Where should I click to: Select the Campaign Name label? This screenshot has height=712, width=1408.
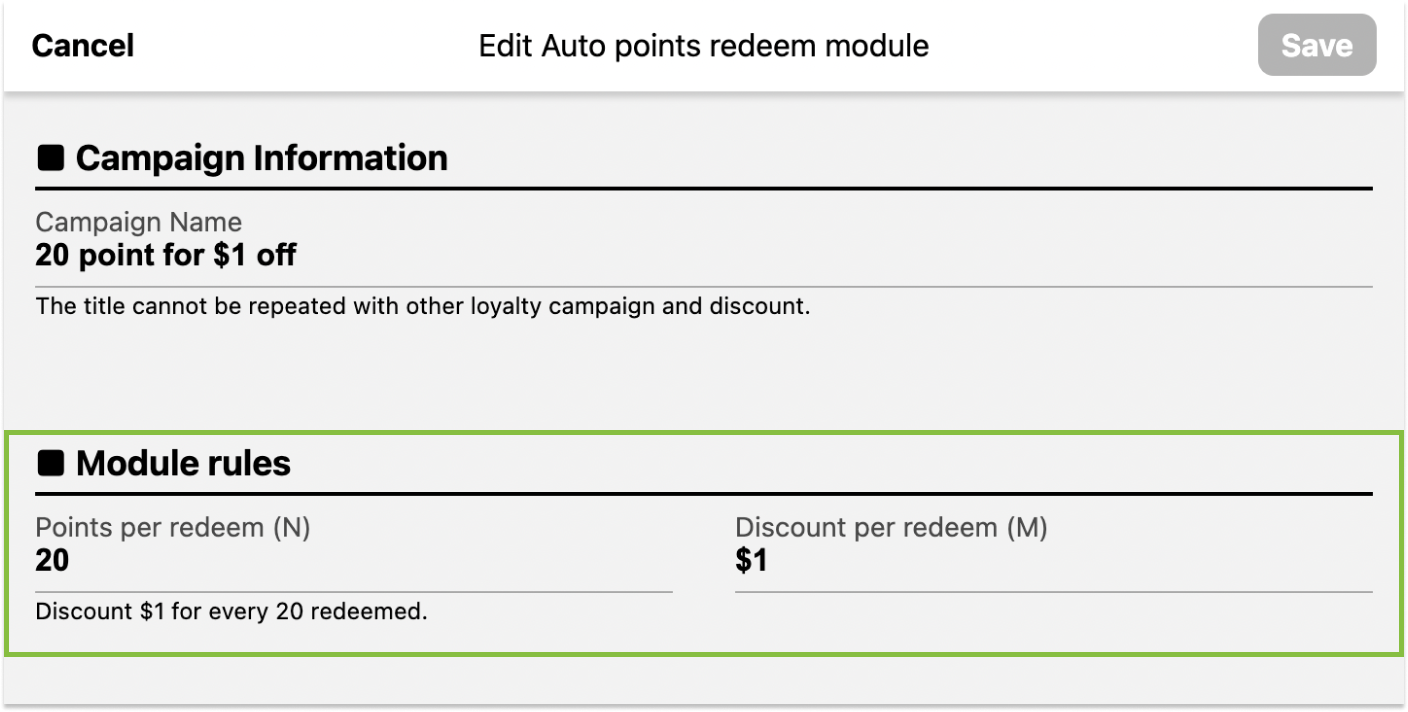(x=138, y=222)
